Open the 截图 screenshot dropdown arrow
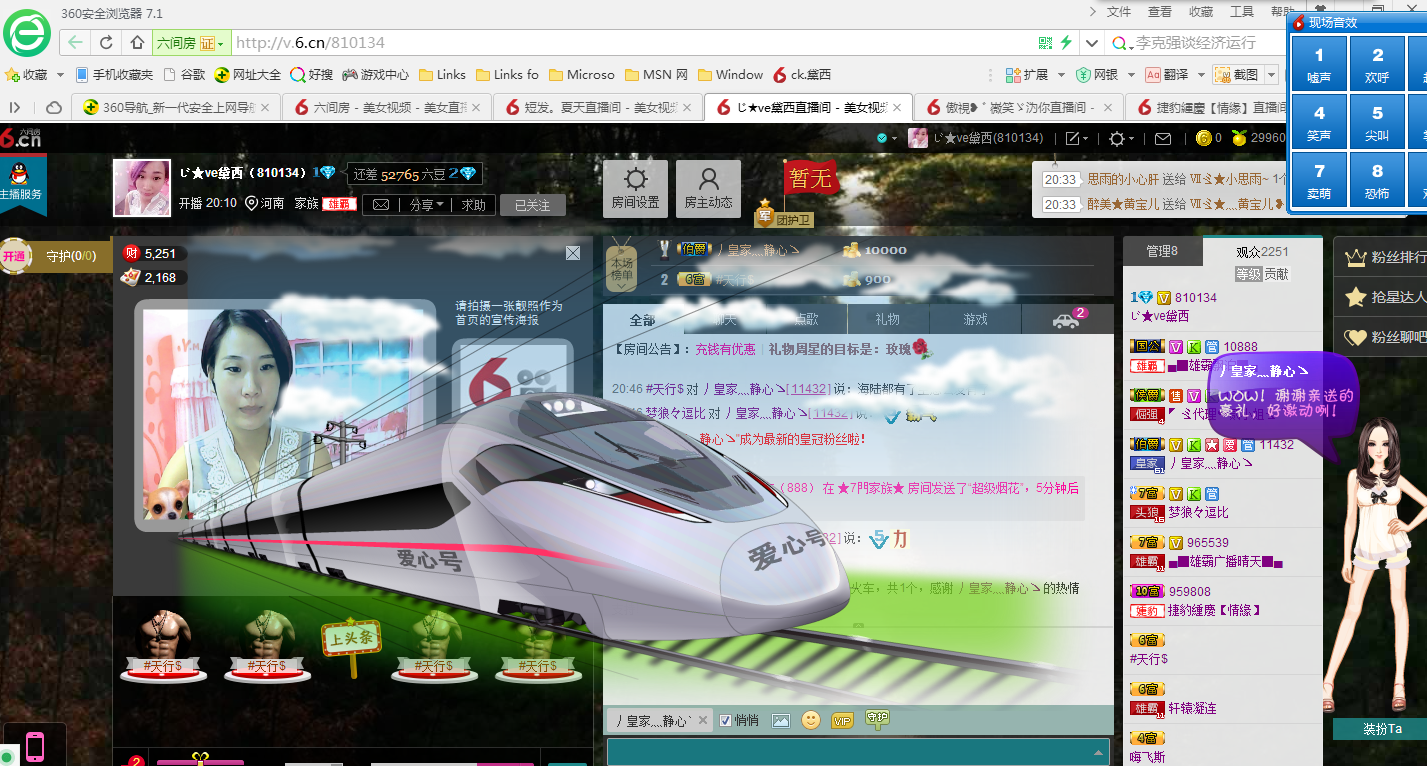Viewport: 1427px width, 766px height. [1271, 75]
